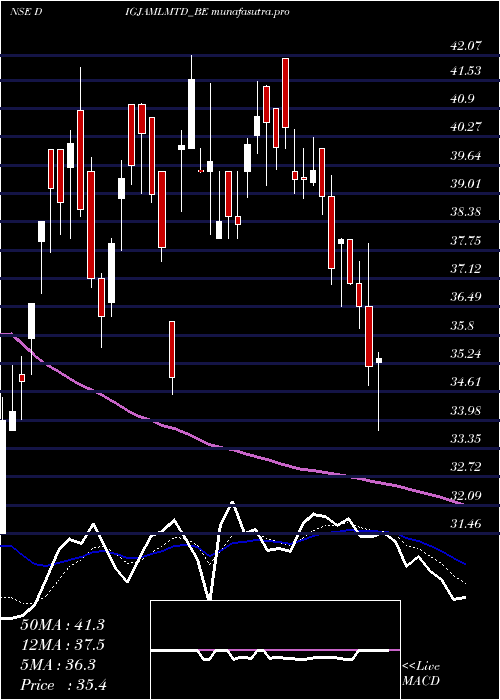Click the 35.8 price axis label

coord(463,326)
